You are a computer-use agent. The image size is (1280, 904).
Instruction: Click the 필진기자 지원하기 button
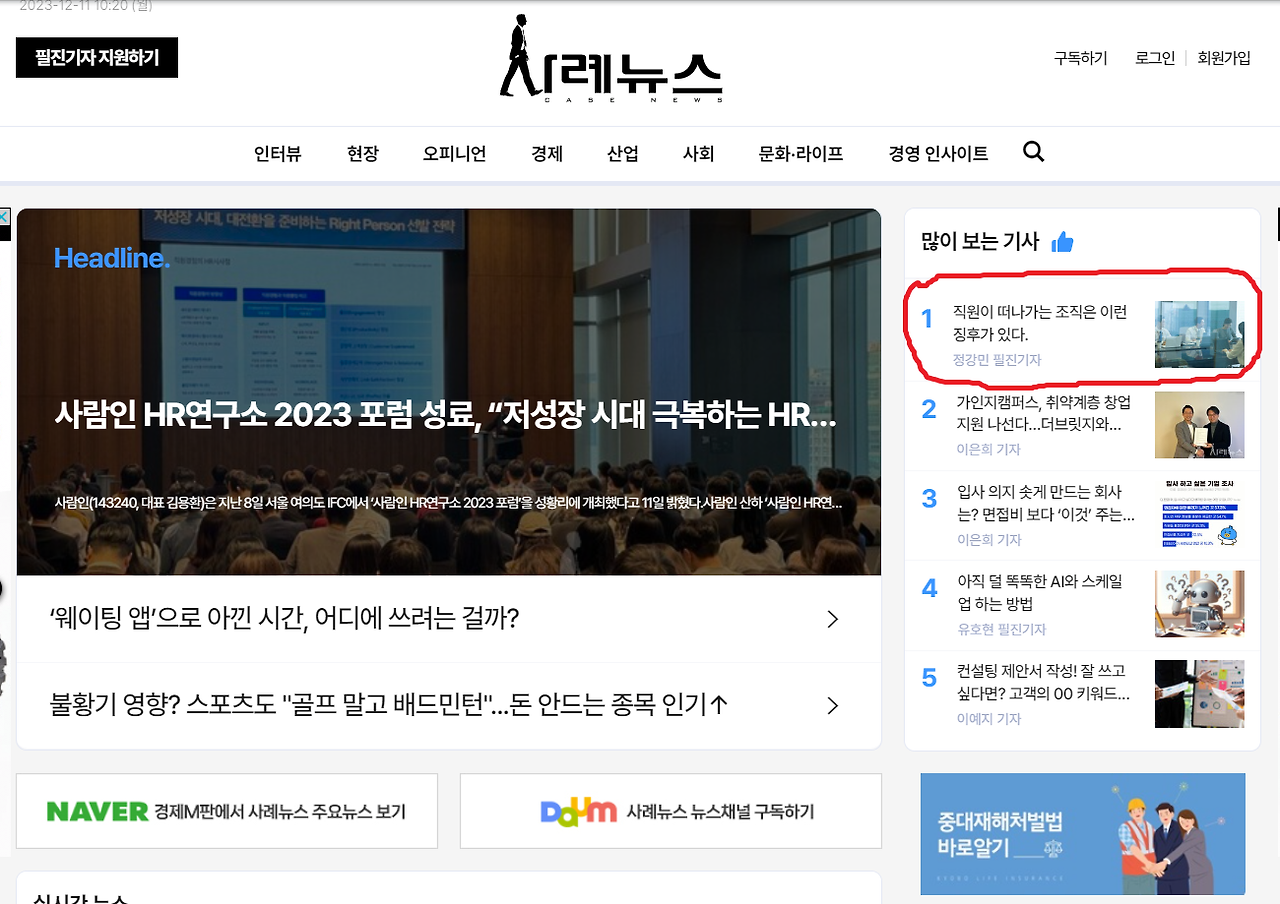click(x=96, y=57)
